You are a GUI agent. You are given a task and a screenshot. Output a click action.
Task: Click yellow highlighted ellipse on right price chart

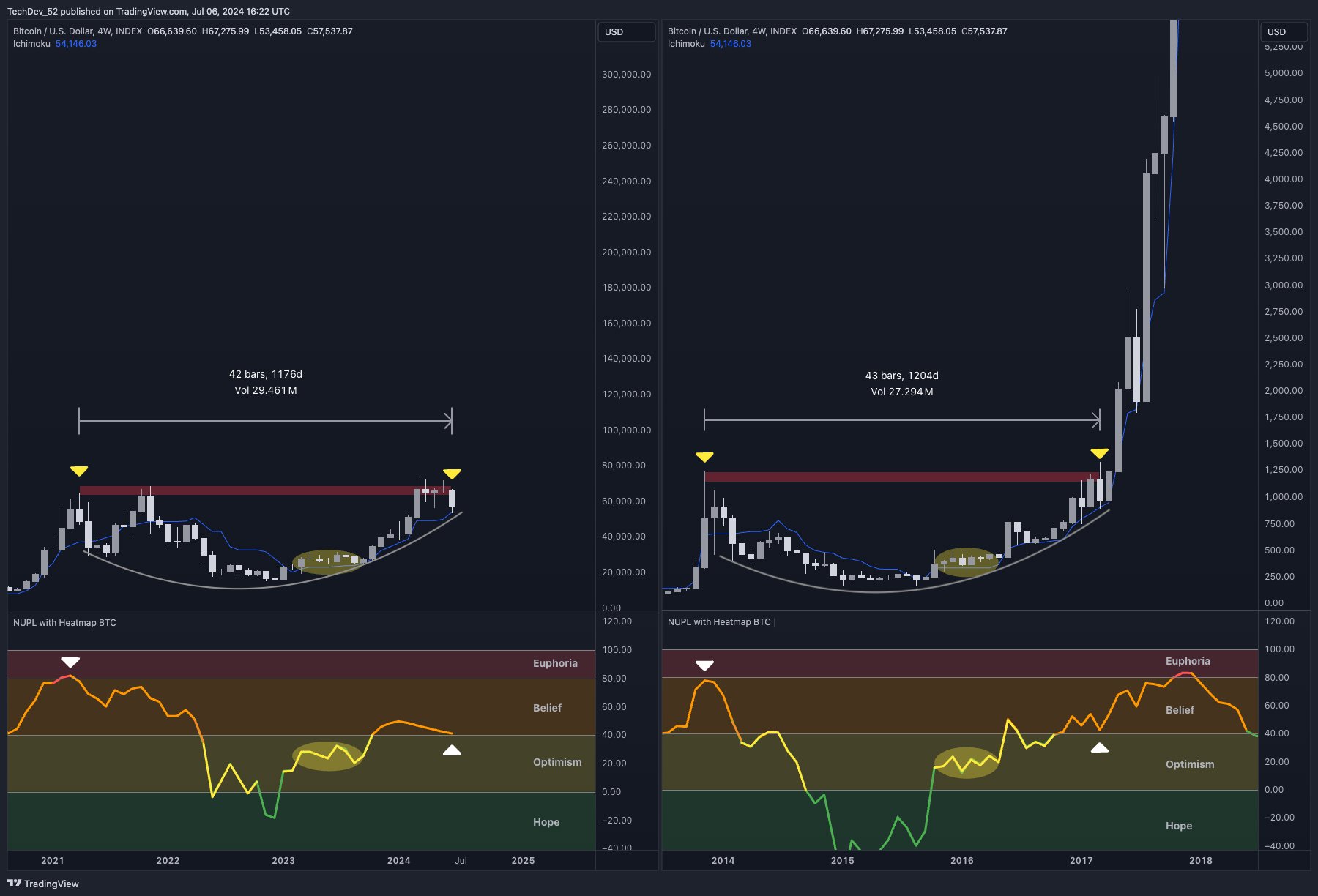tap(967, 562)
